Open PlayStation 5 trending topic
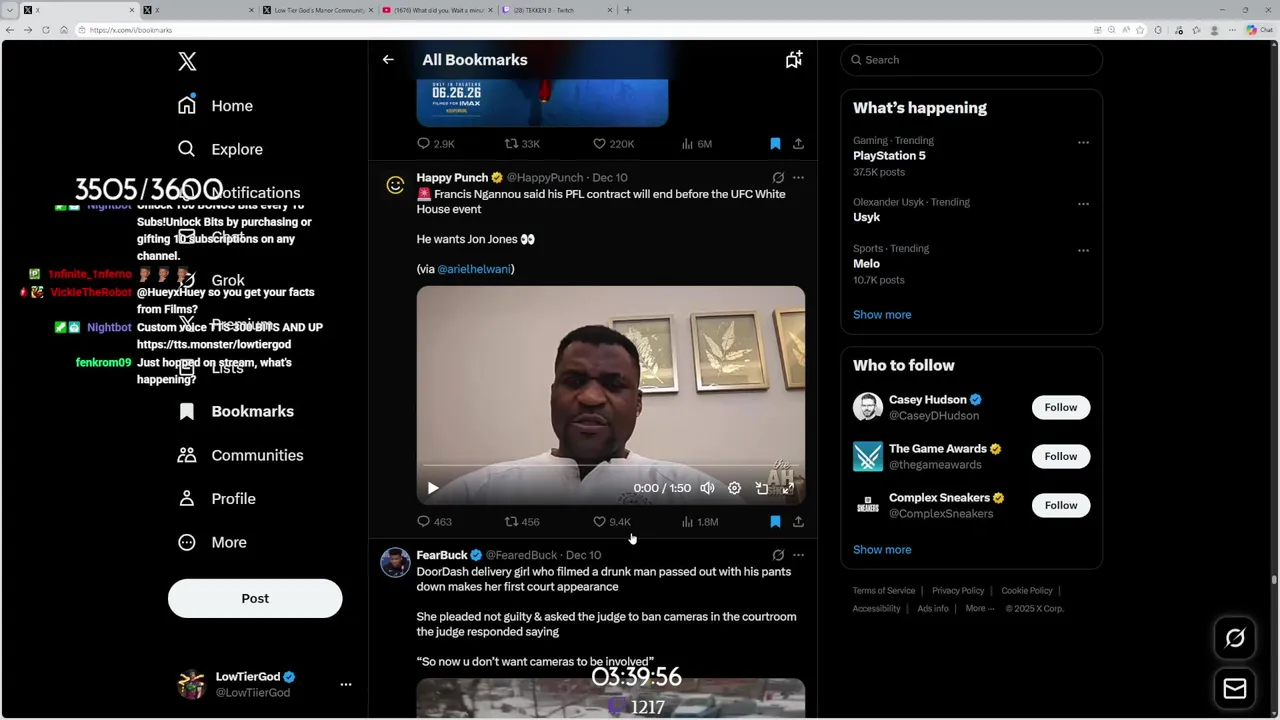Image resolution: width=1280 pixels, height=720 pixels. click(x=889, y=156)
